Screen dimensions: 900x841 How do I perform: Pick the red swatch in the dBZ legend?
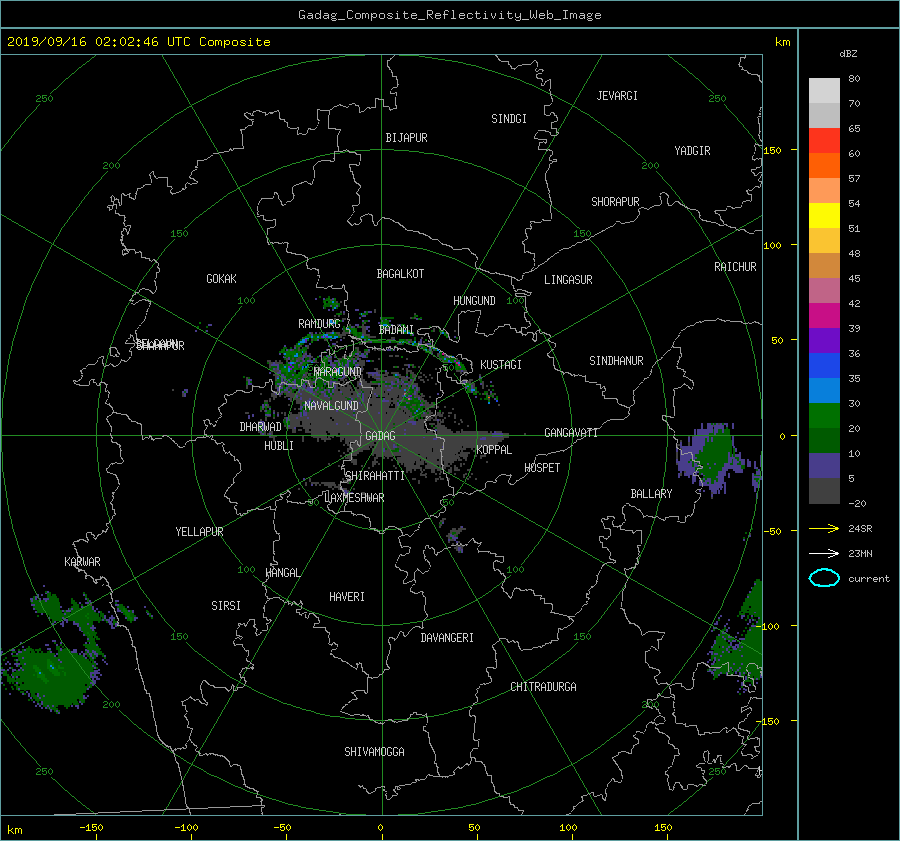(x=824, y=141)
